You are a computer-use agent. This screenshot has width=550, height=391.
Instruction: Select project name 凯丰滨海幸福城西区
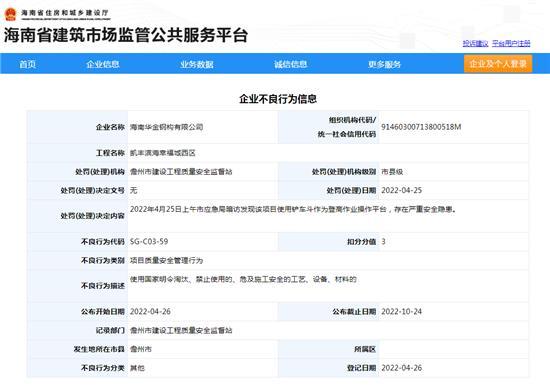pyautogui.click(x=163, y=153)
